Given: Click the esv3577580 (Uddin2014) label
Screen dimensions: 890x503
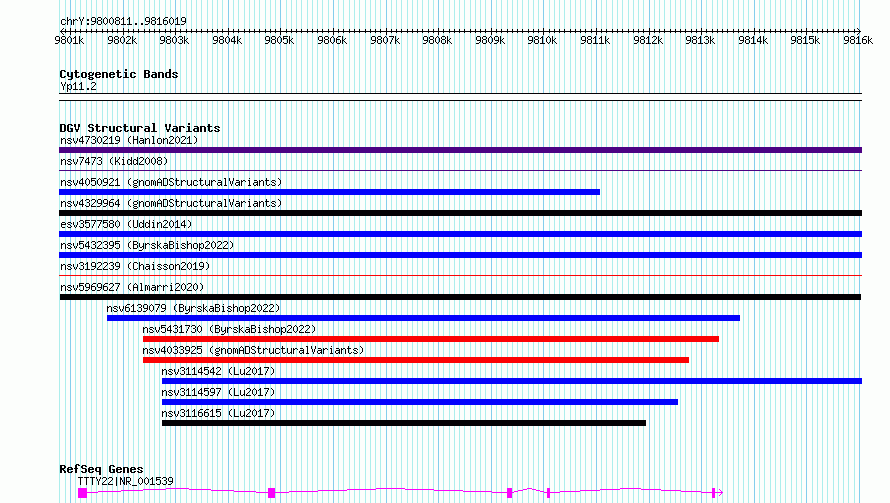Looking at the screenshot, I should coord(126,224).
